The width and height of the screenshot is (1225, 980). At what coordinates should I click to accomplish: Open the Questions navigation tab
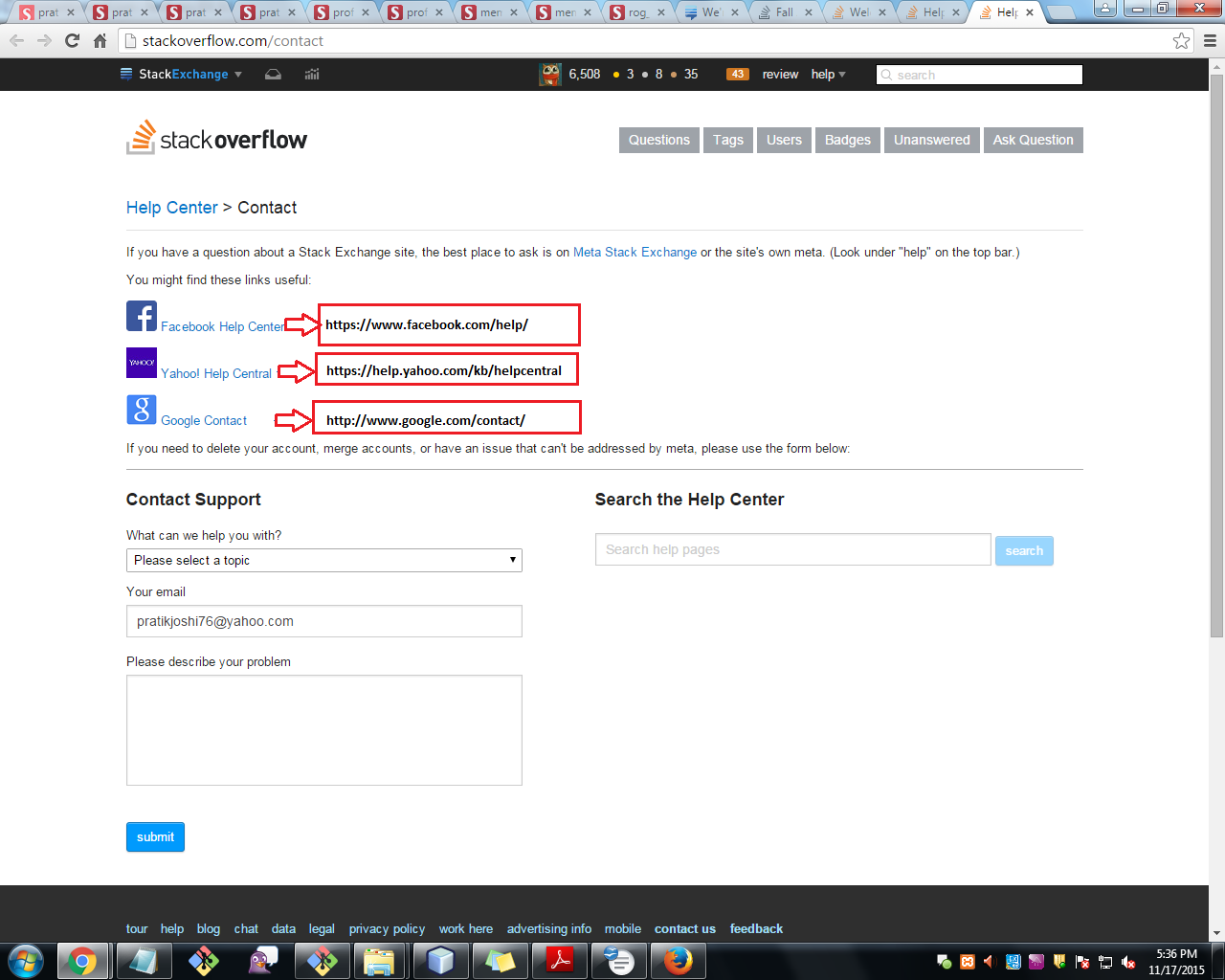pyautogui.click(x=659, y=140)
